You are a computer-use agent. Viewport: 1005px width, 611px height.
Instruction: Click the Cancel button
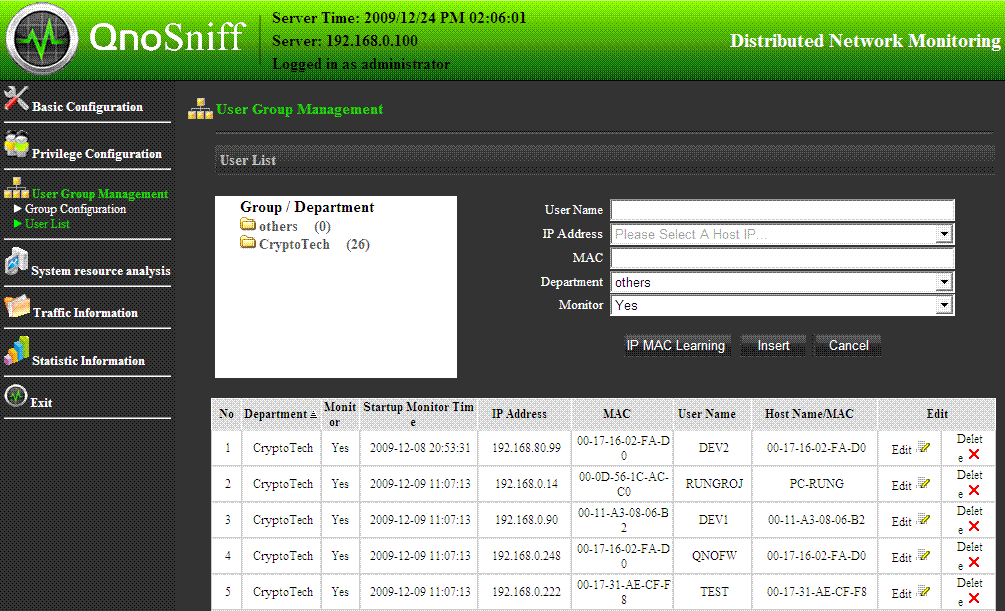pyautogui.click(x=848, y=346)
